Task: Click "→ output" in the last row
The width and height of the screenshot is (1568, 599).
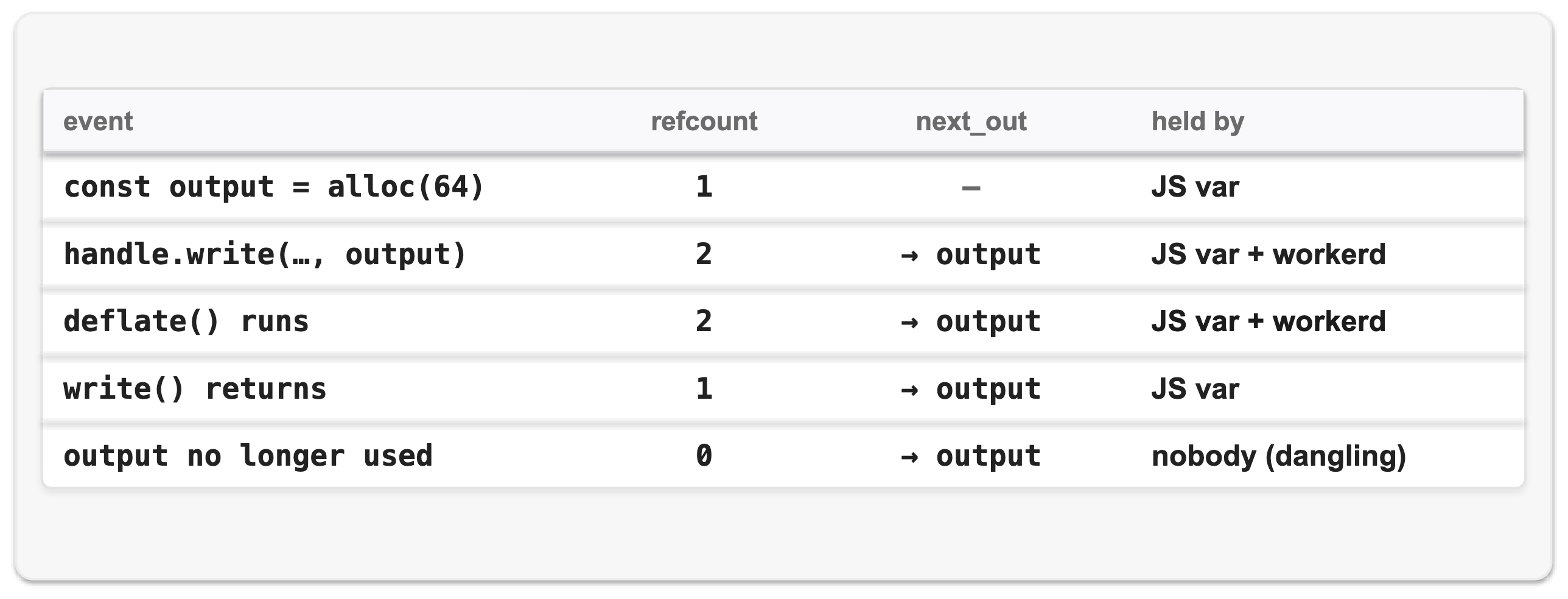Action: (971, 456)
